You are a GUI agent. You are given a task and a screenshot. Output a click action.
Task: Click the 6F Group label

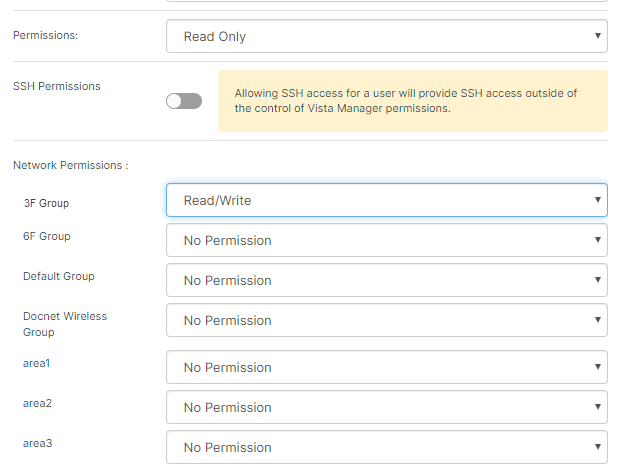pyautogui.click(x=46, y=236)
